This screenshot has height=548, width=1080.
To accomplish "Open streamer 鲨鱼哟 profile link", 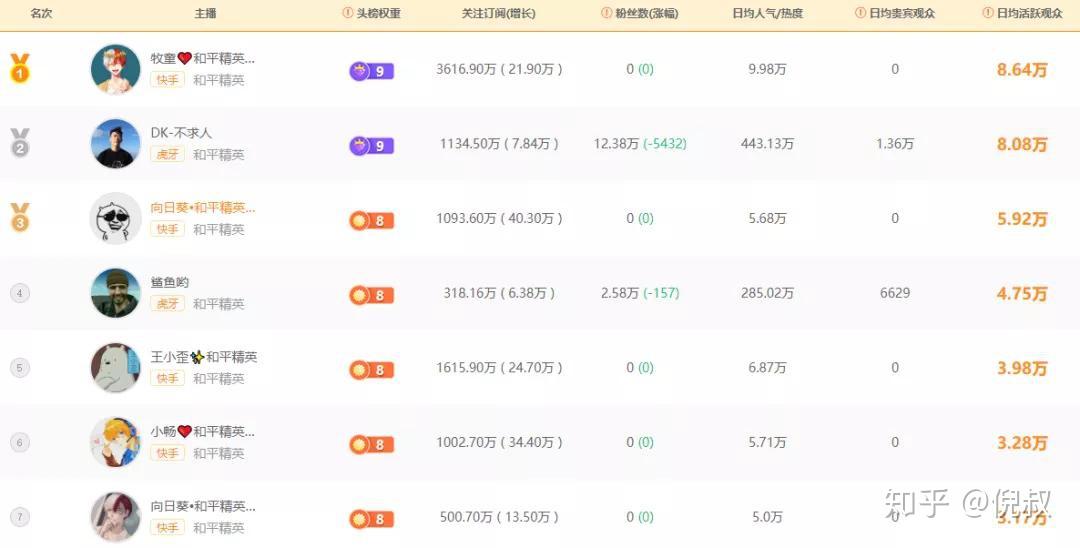I will click(169, 282).
